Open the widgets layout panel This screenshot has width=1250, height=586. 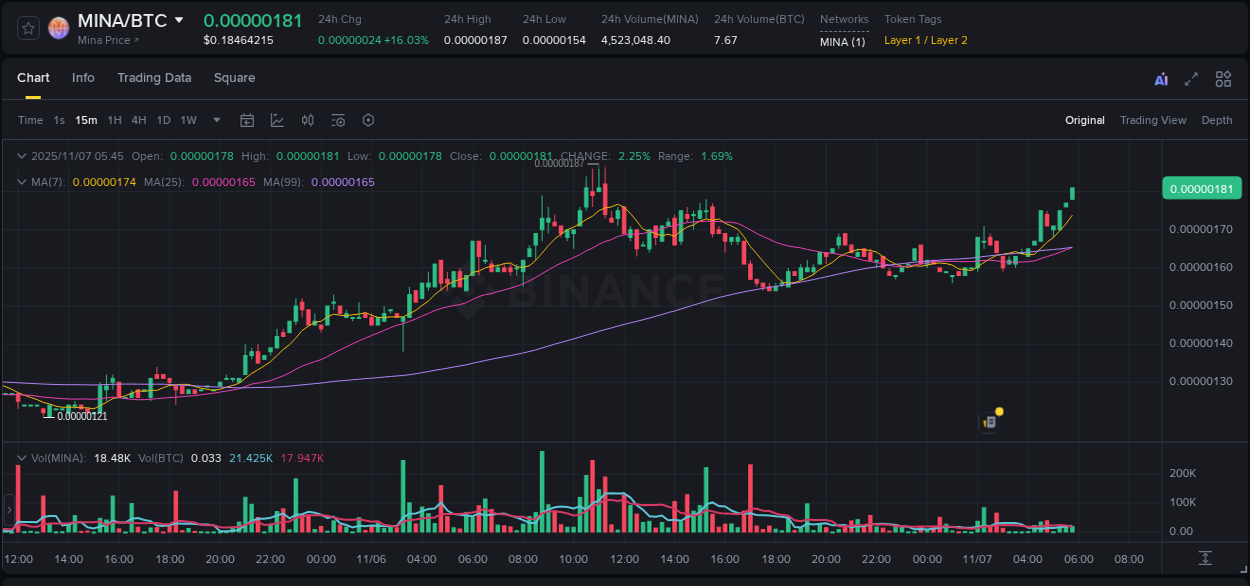pos(1223,78)
